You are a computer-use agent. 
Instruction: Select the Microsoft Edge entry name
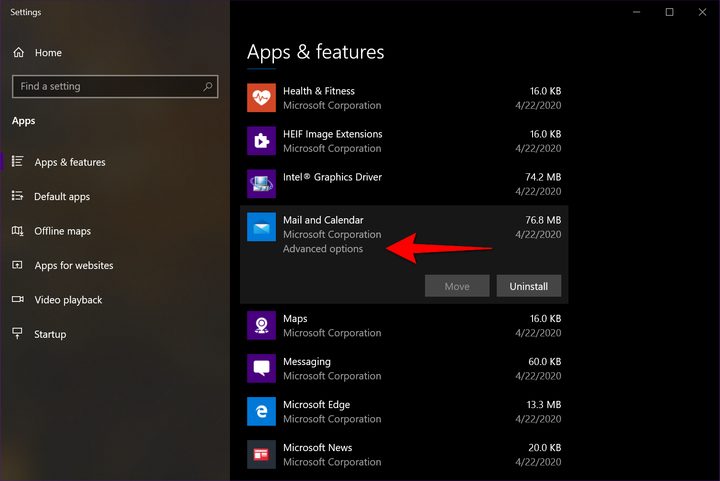(316, 405)
